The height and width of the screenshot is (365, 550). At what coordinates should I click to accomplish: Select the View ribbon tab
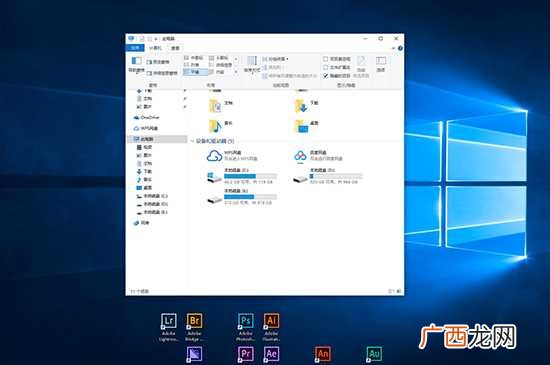pyautogui.click(x=175, y=48)
